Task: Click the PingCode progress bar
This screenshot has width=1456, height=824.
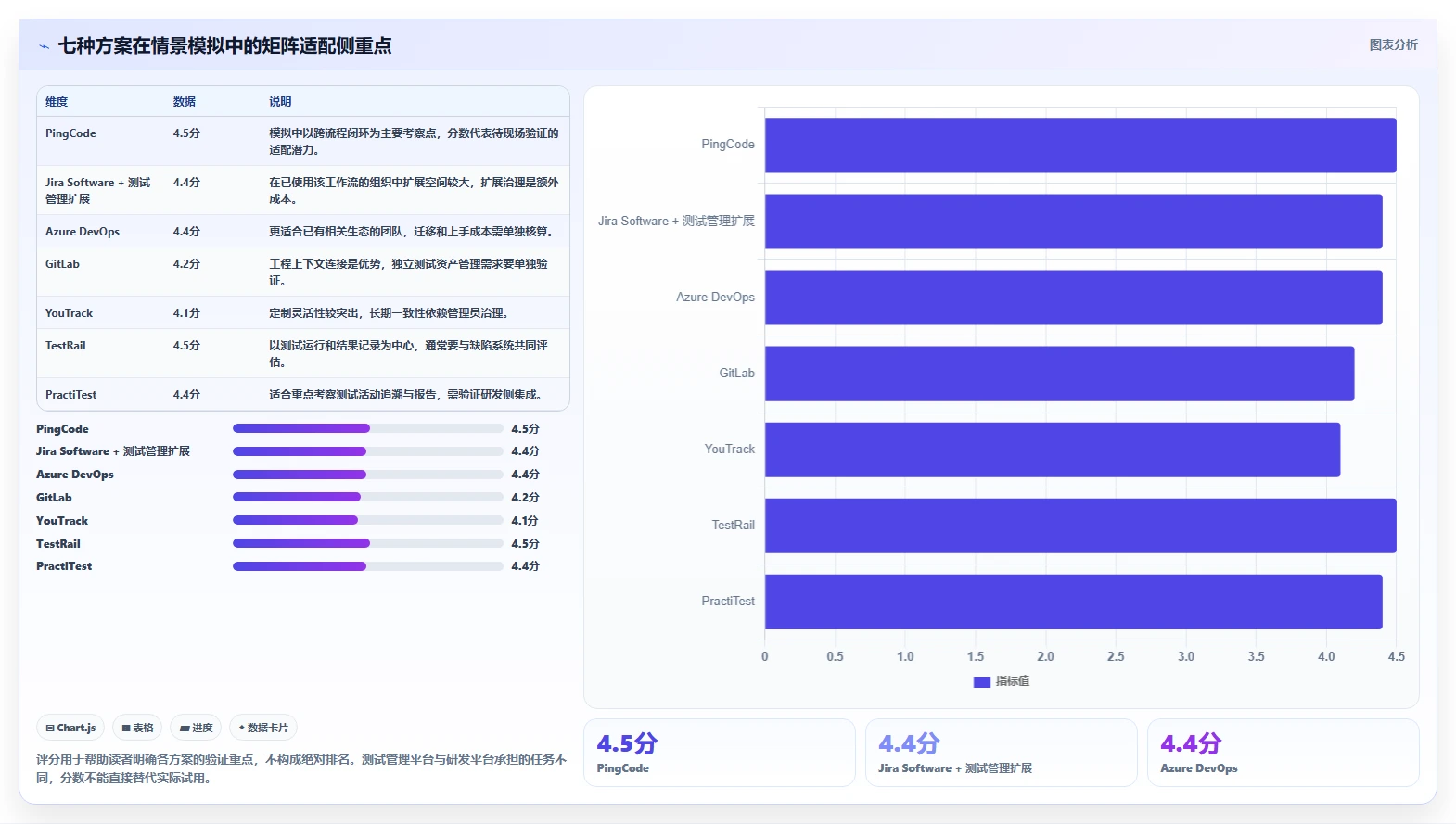Action: (x=368, y=428)
